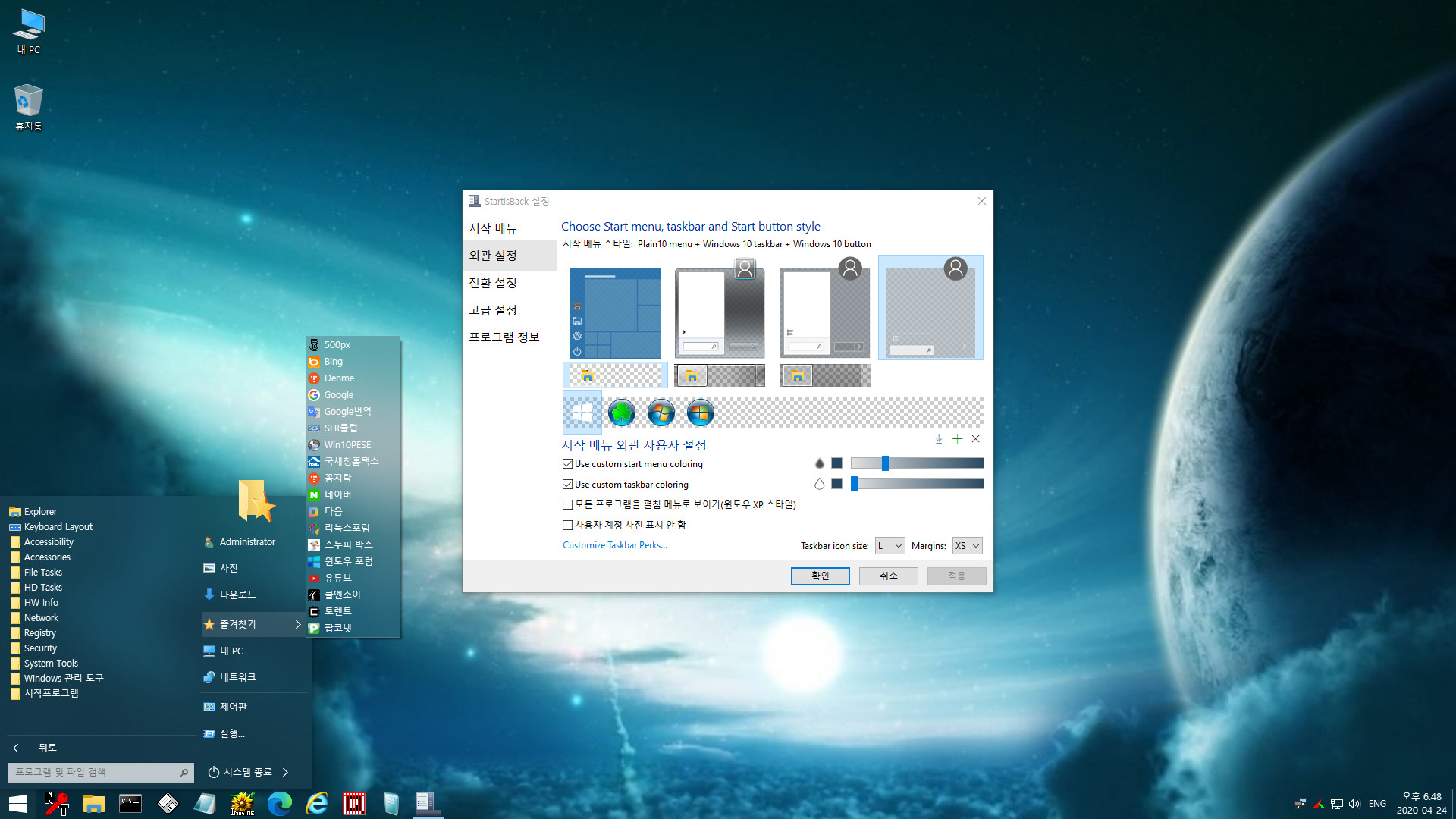
Task: Click the taskbar color swatch
Action: pos(836,484)
